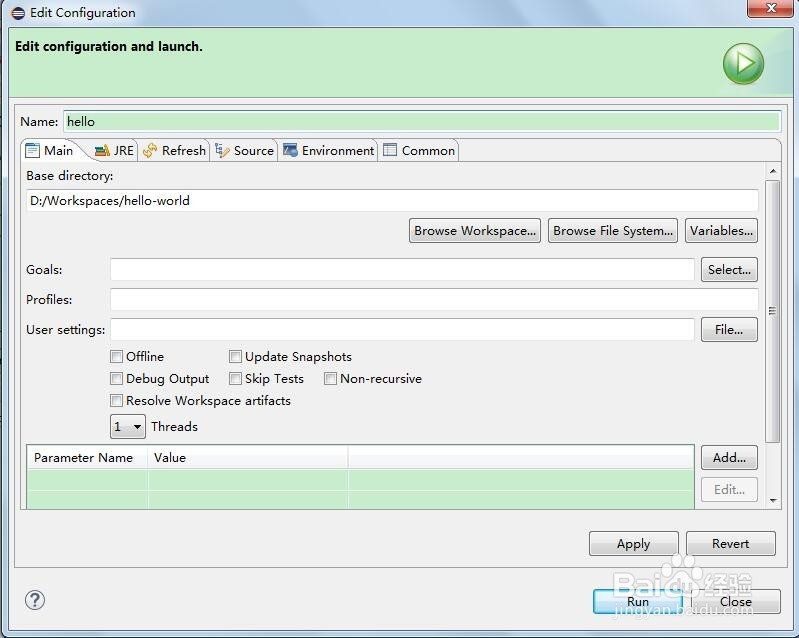Viewport: 799px width, 638px height.
Task: Click into the Goals input field
Action: [x=402, y=270]
